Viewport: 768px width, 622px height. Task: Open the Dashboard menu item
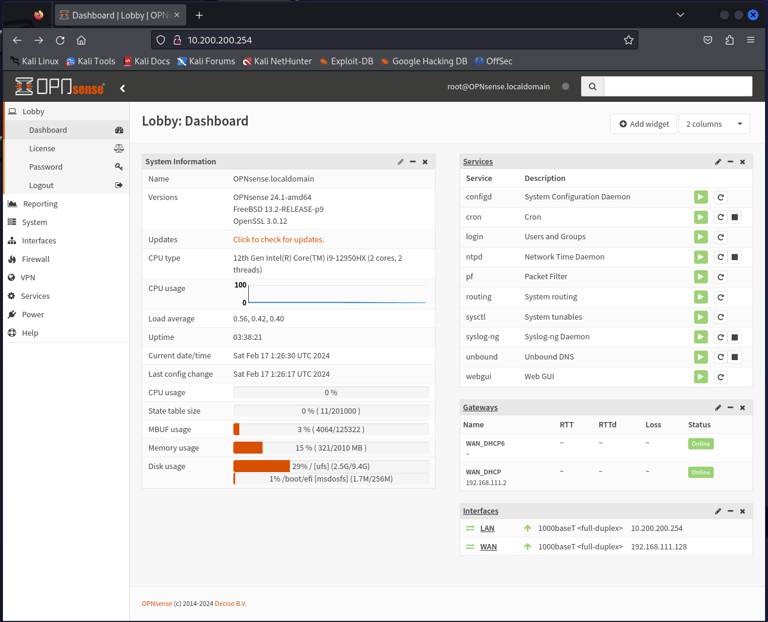tap(66, 130)
